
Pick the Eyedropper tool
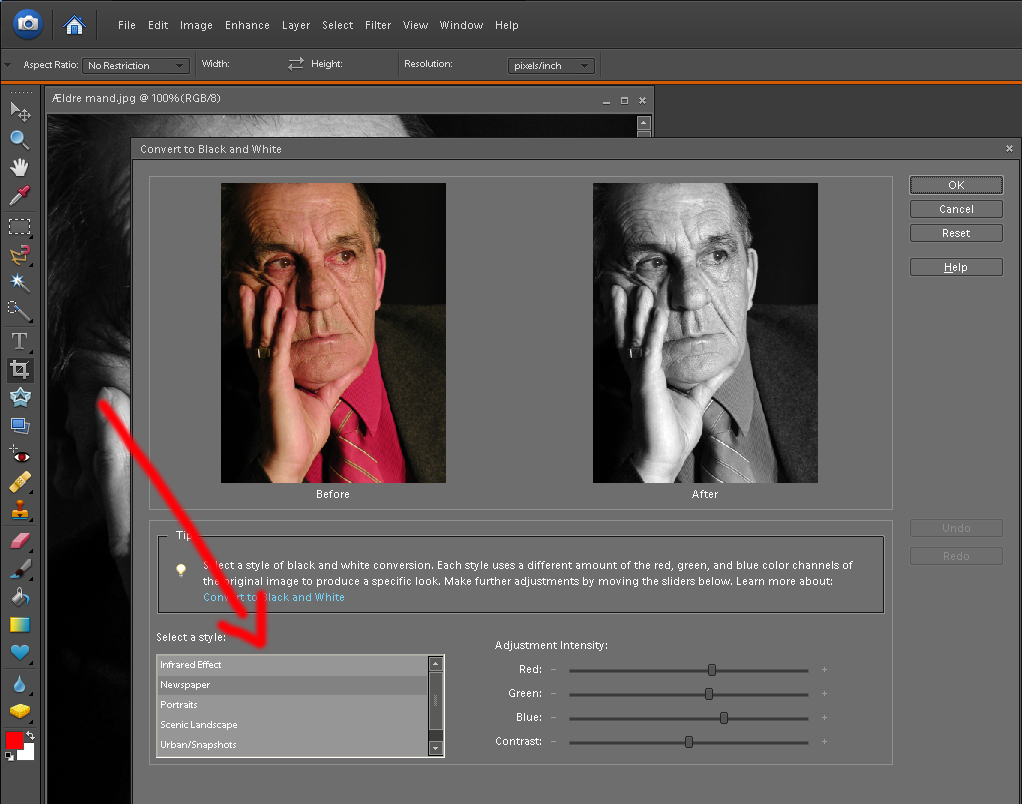tap(19, 195)
